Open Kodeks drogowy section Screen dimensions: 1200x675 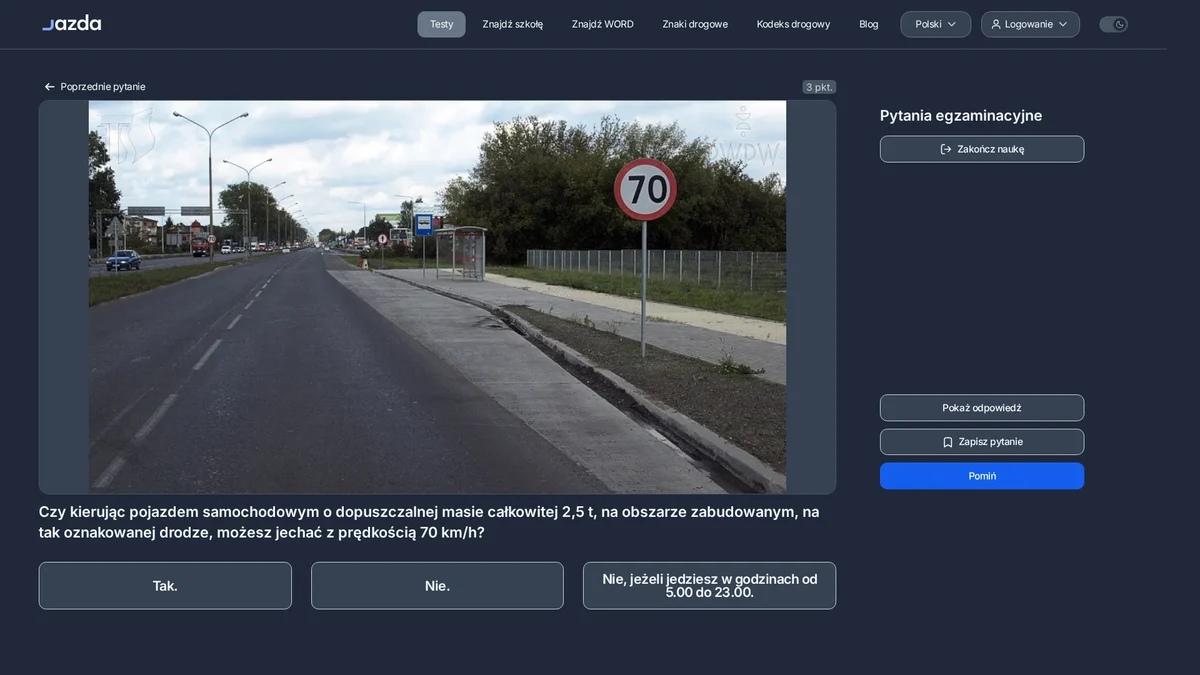(793, 24)
